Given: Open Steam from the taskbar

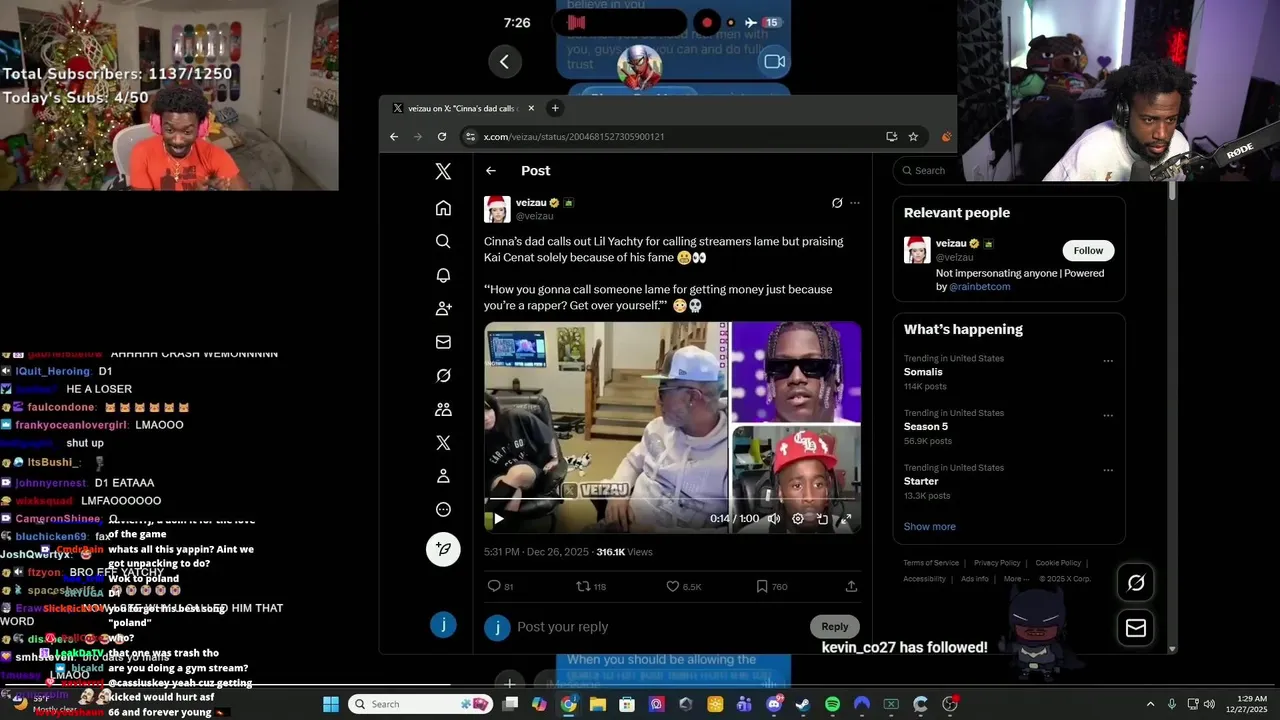Looking at the screenshot, I should (x=803, y=704).
